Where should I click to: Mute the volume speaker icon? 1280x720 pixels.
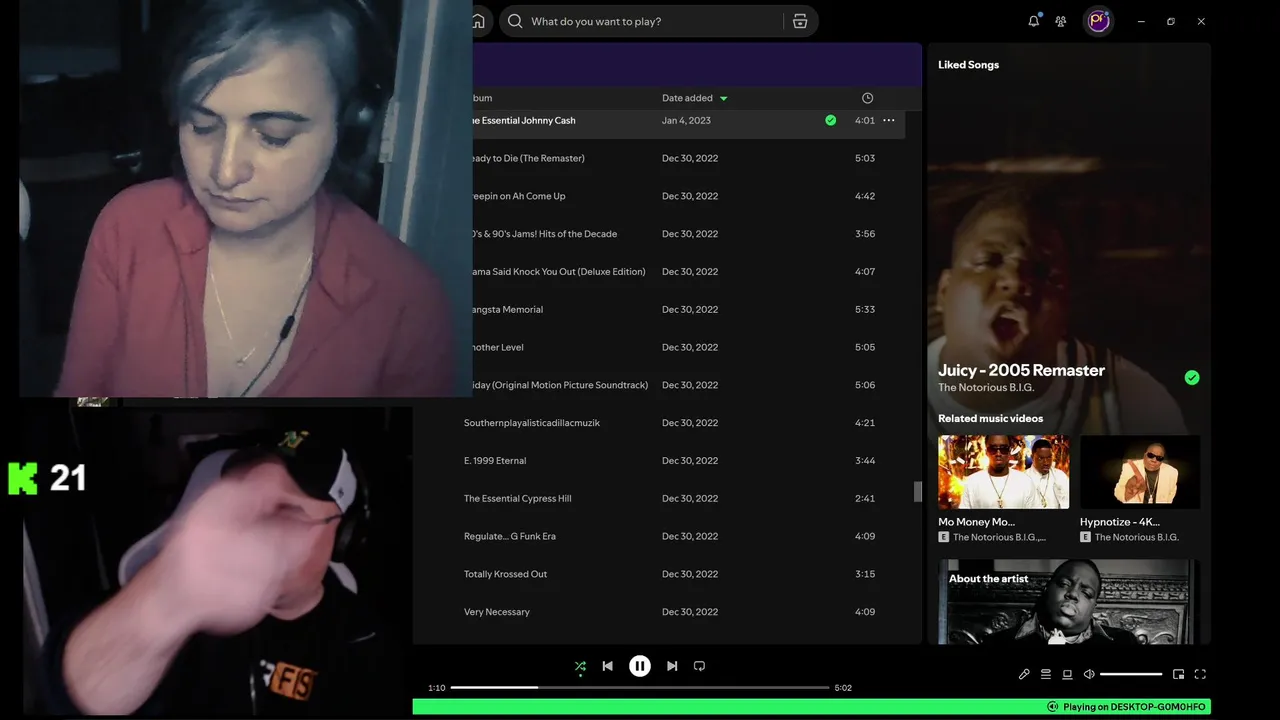[1089, 674]
